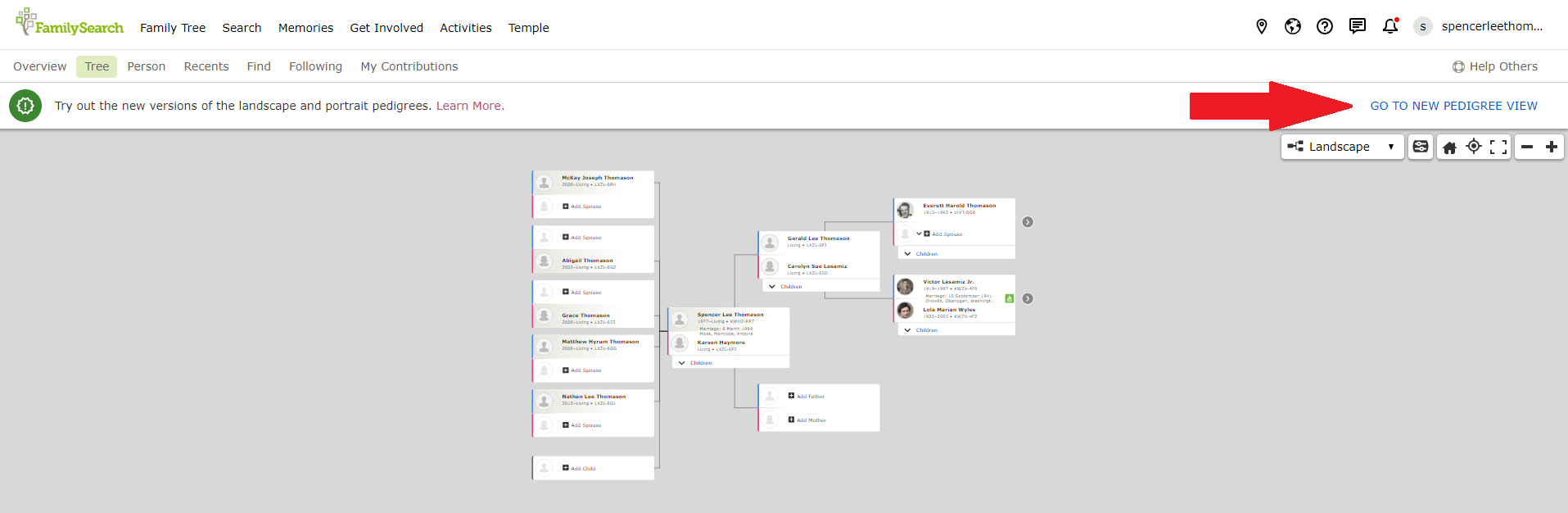Click Everett Harold Thomason's portrait photo

(x=905, y=210)
